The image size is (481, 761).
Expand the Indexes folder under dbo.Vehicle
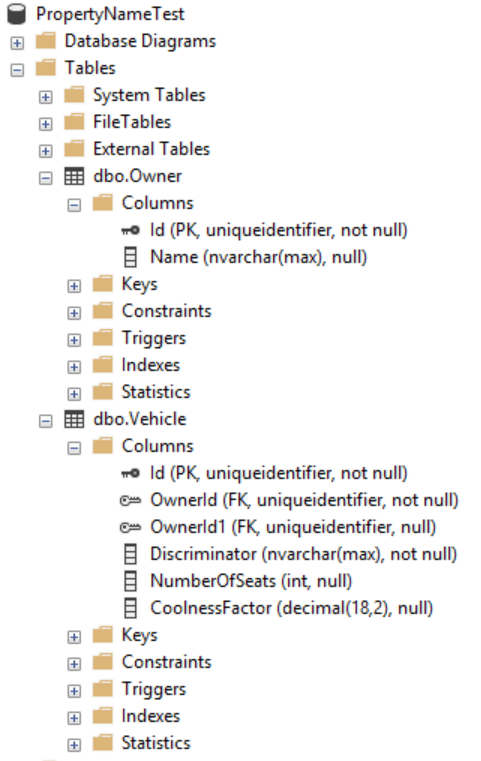coord(74,718)
